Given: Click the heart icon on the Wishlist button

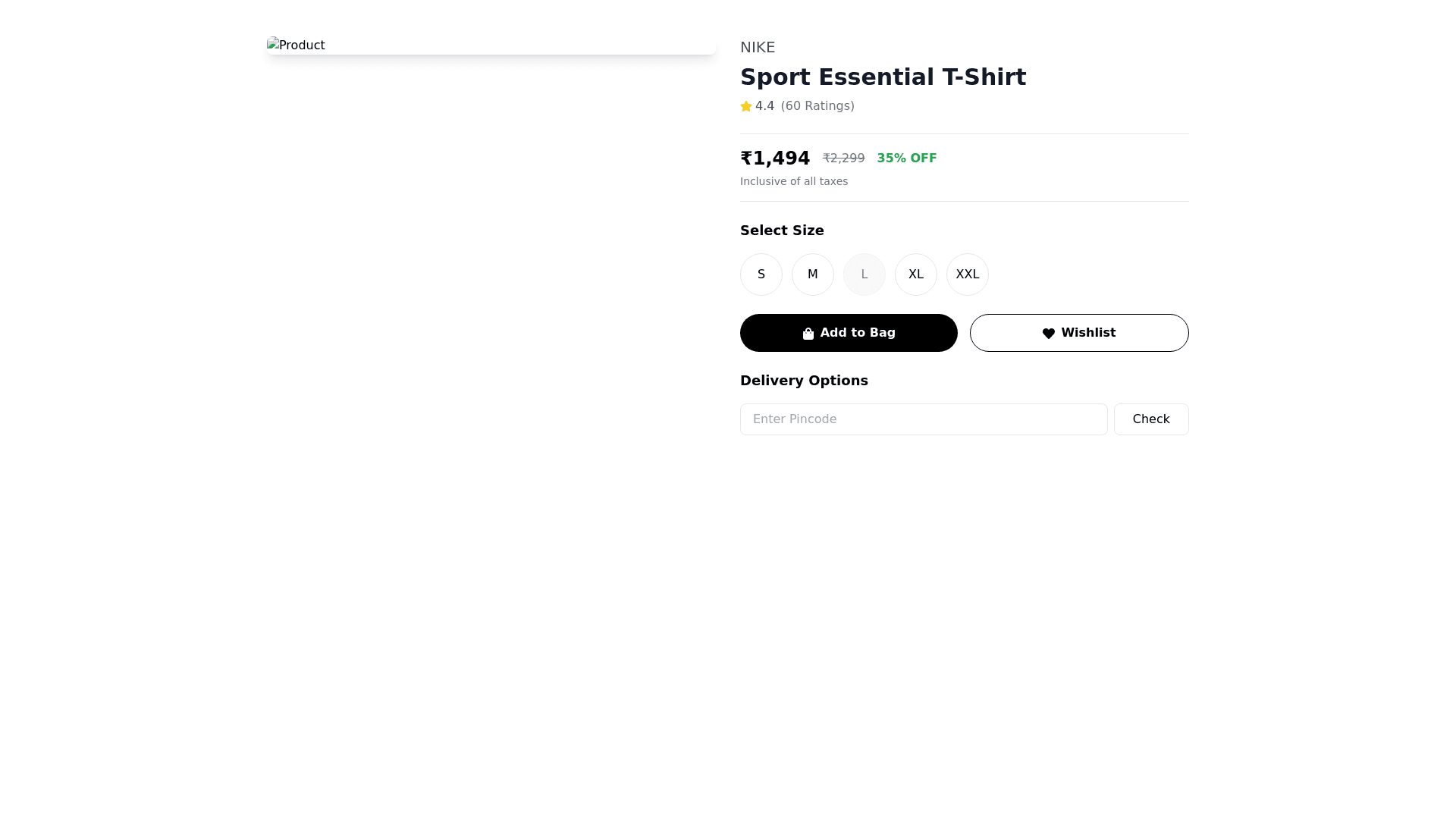Looking at the screenshot, I should [x=1049, y=334].
